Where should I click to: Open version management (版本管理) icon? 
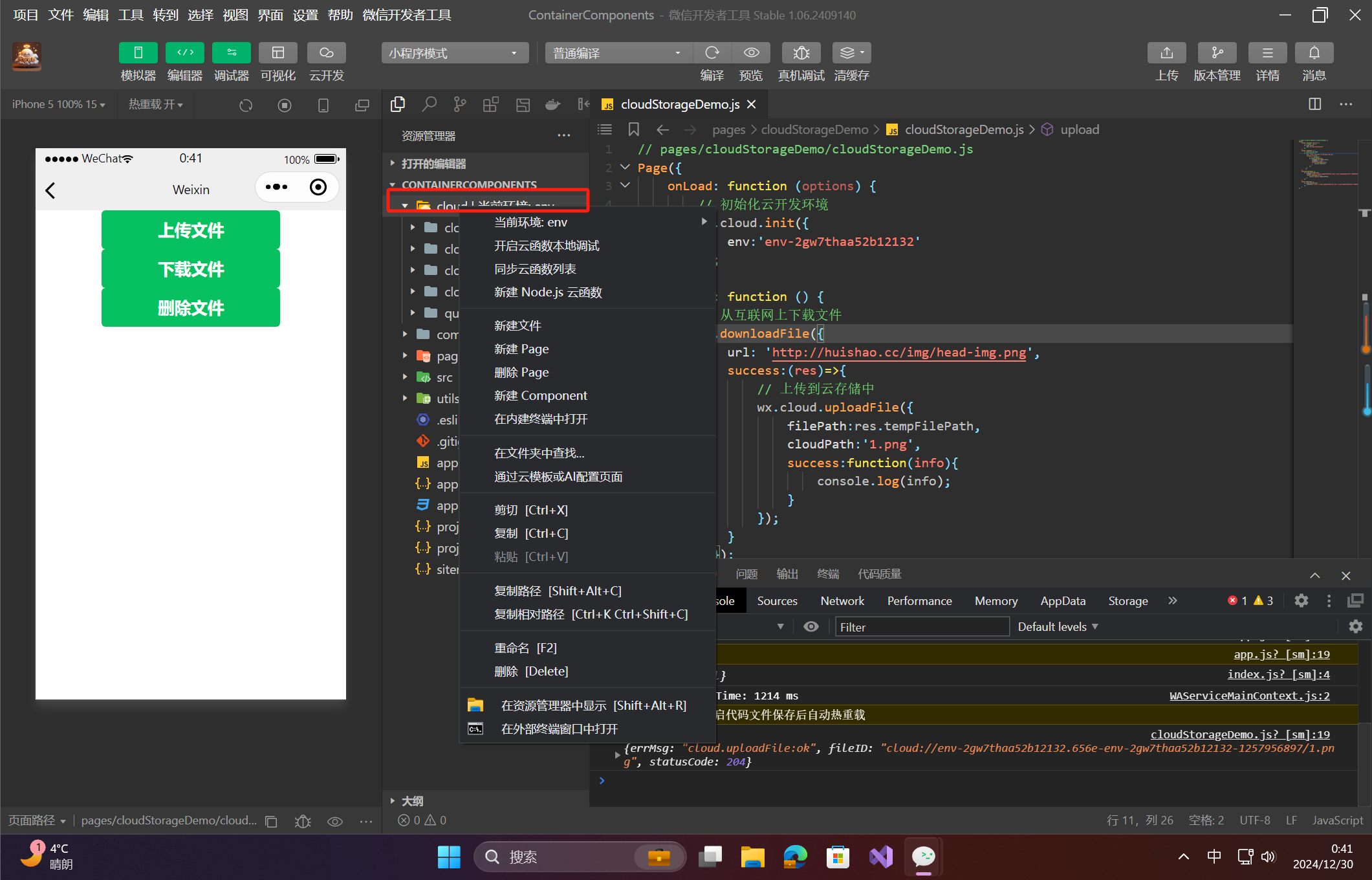point(1217,53)
